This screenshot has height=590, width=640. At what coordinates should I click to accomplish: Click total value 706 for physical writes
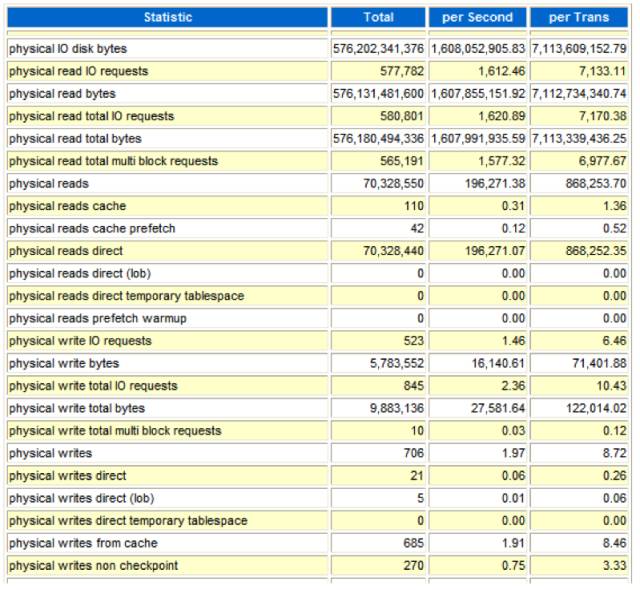(x=414, y=453)
